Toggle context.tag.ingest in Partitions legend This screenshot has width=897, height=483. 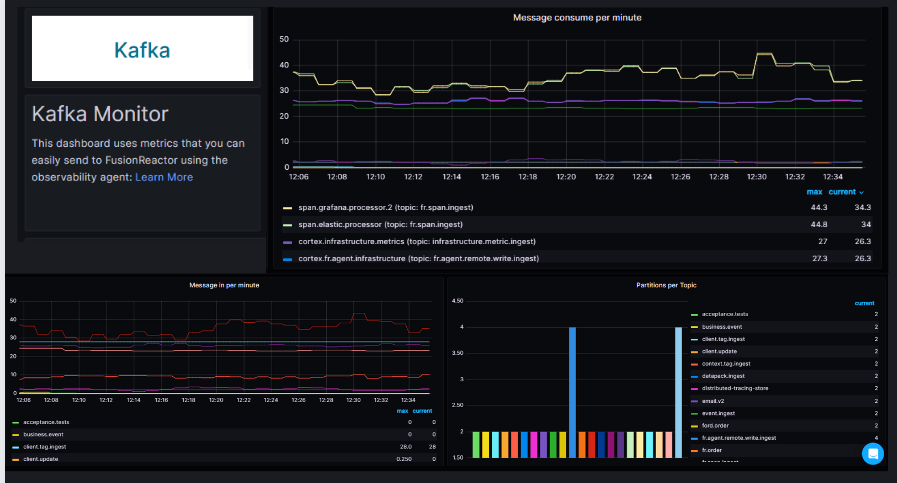pyautogui.click(x=726, y=363)
